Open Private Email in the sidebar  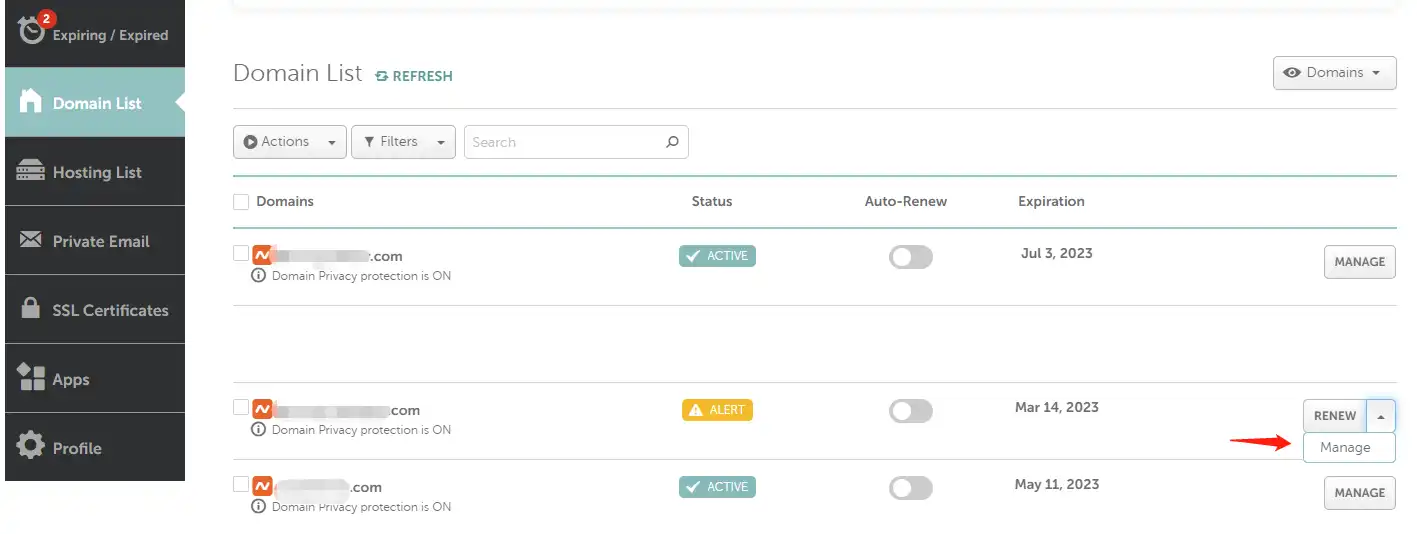(95, 240)
